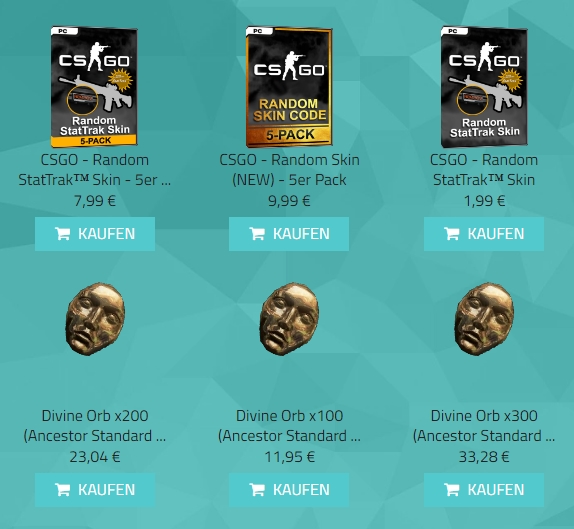Open the golden Random Skin Code 5-Pack image
This screenshot has height=529, width=574.
[x=289, y=87]
